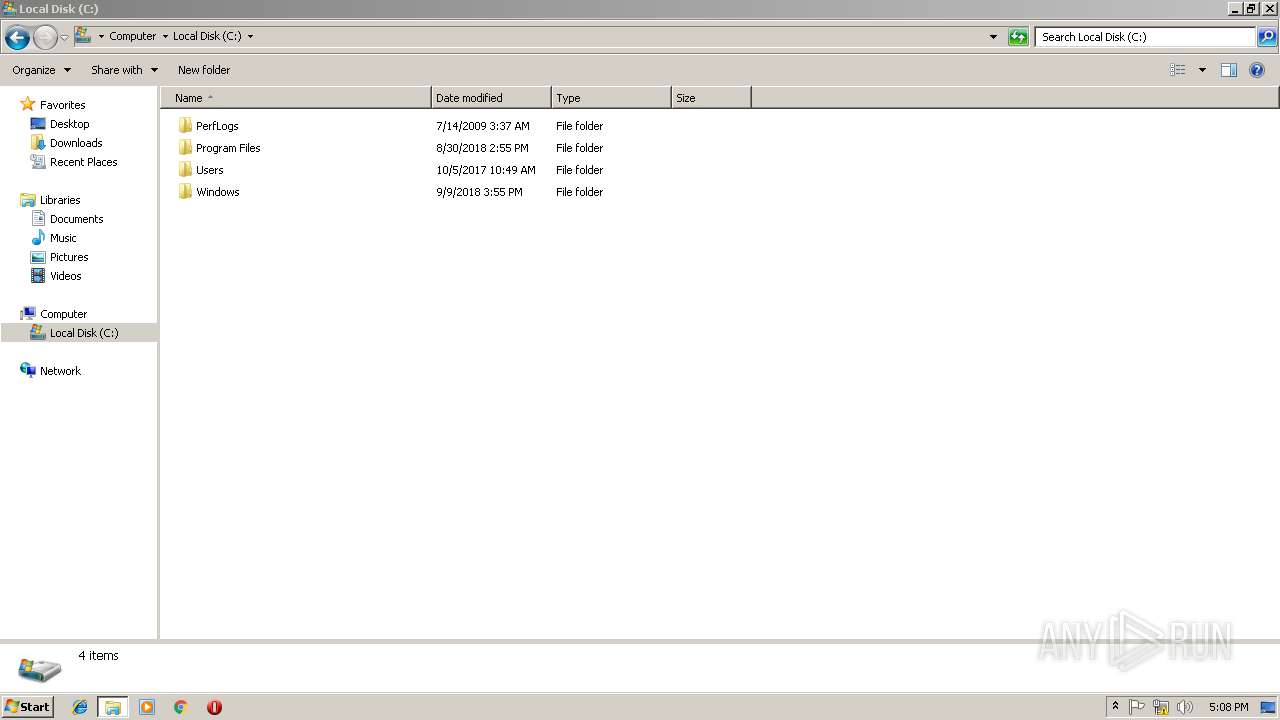This screenshot has height=720, width=1280.
Task: Open the Documents library
Action: point(76,219)
